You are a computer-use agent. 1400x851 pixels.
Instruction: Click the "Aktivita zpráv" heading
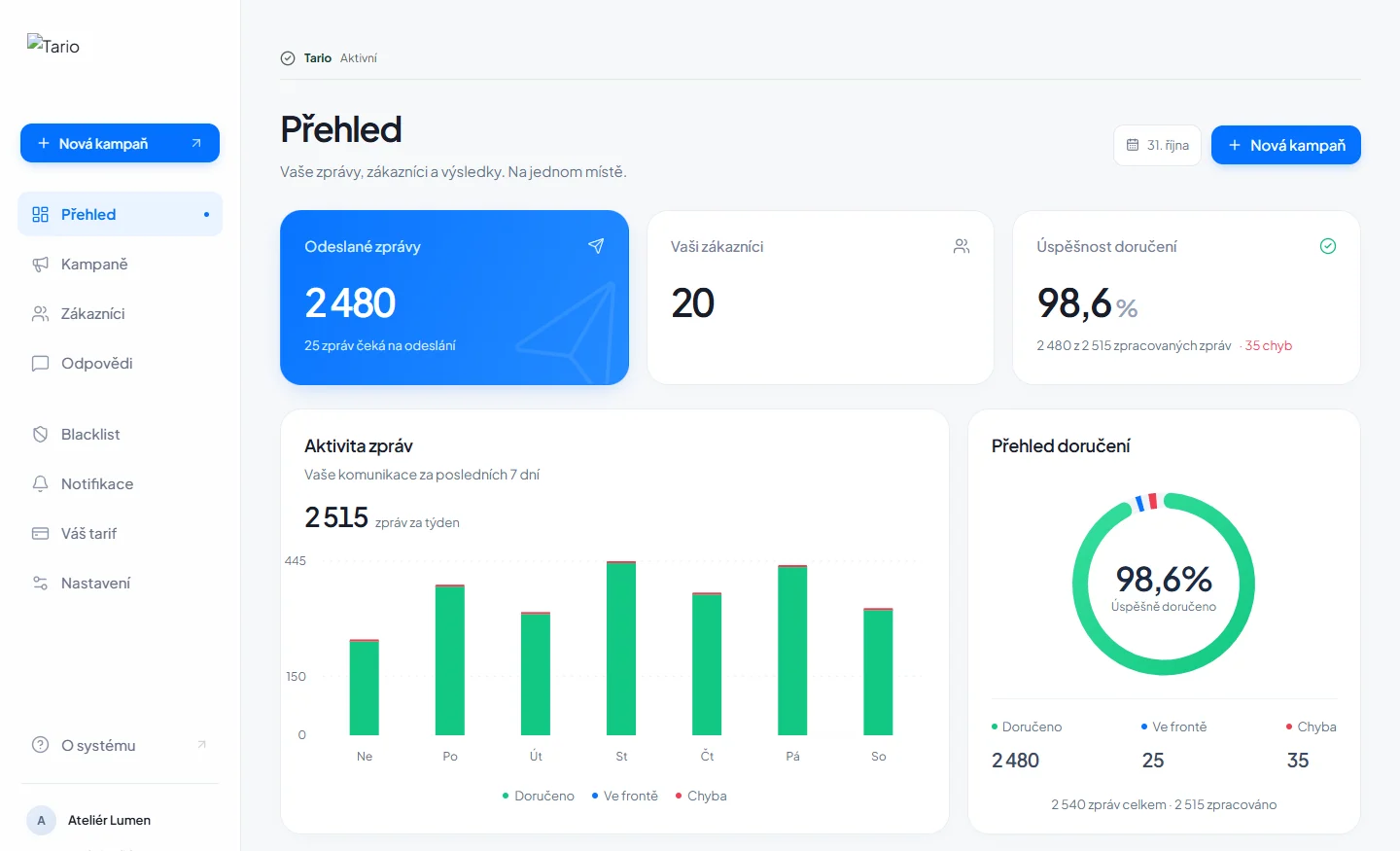click(359, 445)
